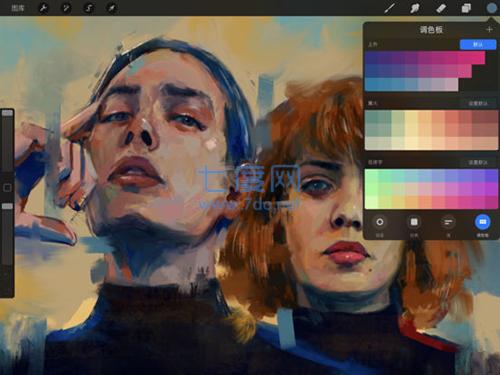Pick the magenta bottom-right swatch of the bottom palette
This screenshot has width=500, height=375.
click(x=492, y=202)
